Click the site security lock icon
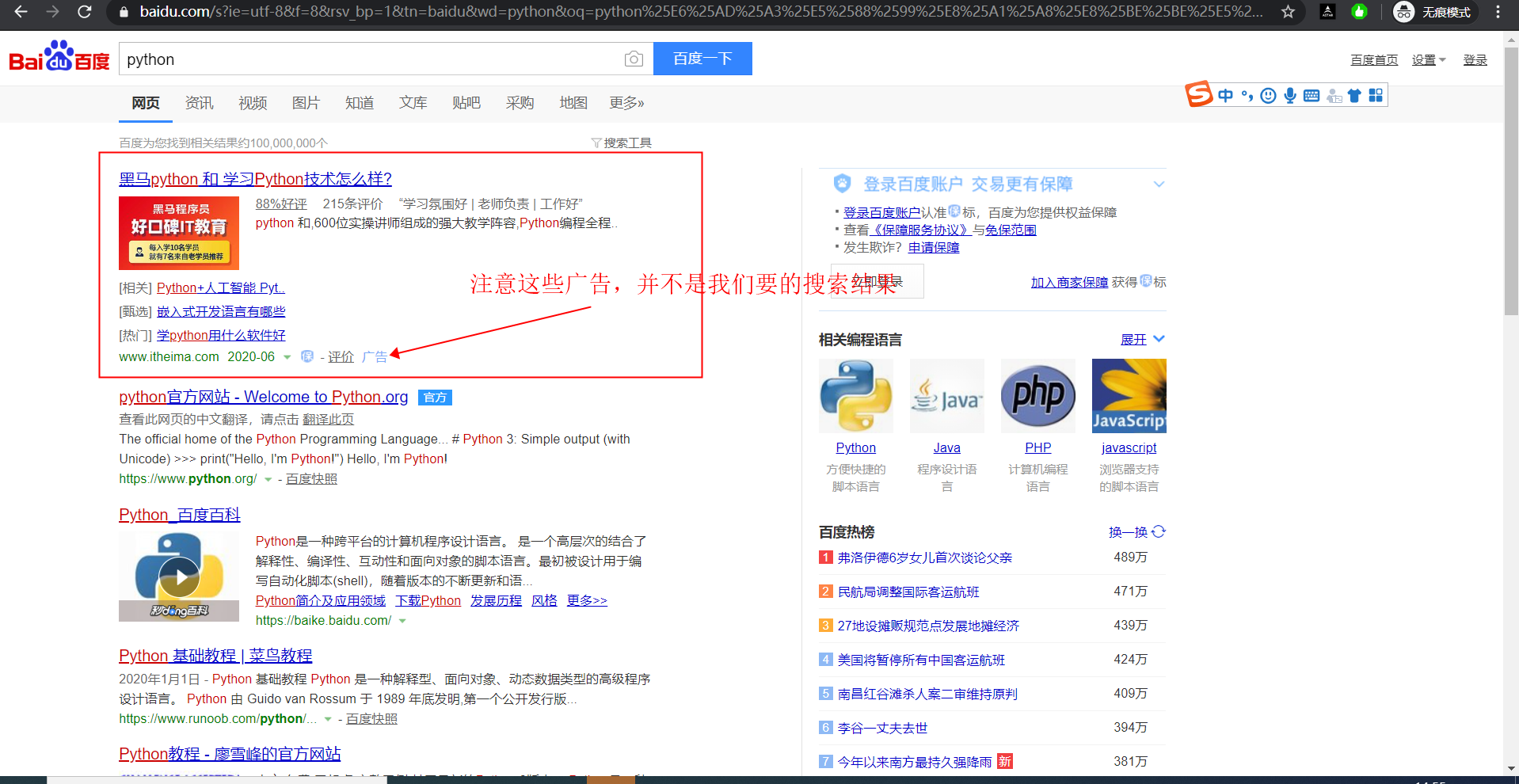 click(123, 12)
